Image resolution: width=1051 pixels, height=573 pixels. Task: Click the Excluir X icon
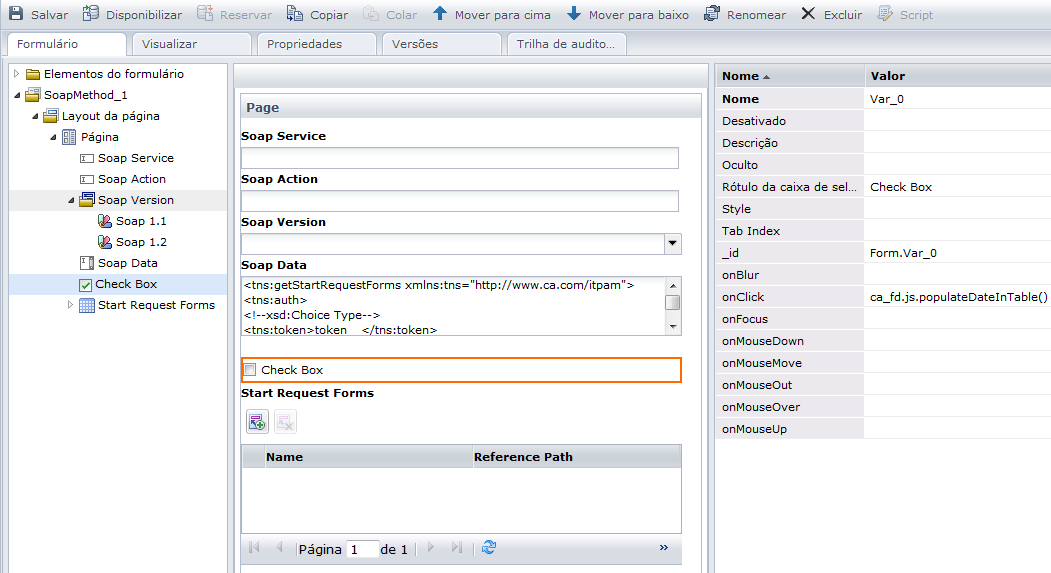(808, 13)
